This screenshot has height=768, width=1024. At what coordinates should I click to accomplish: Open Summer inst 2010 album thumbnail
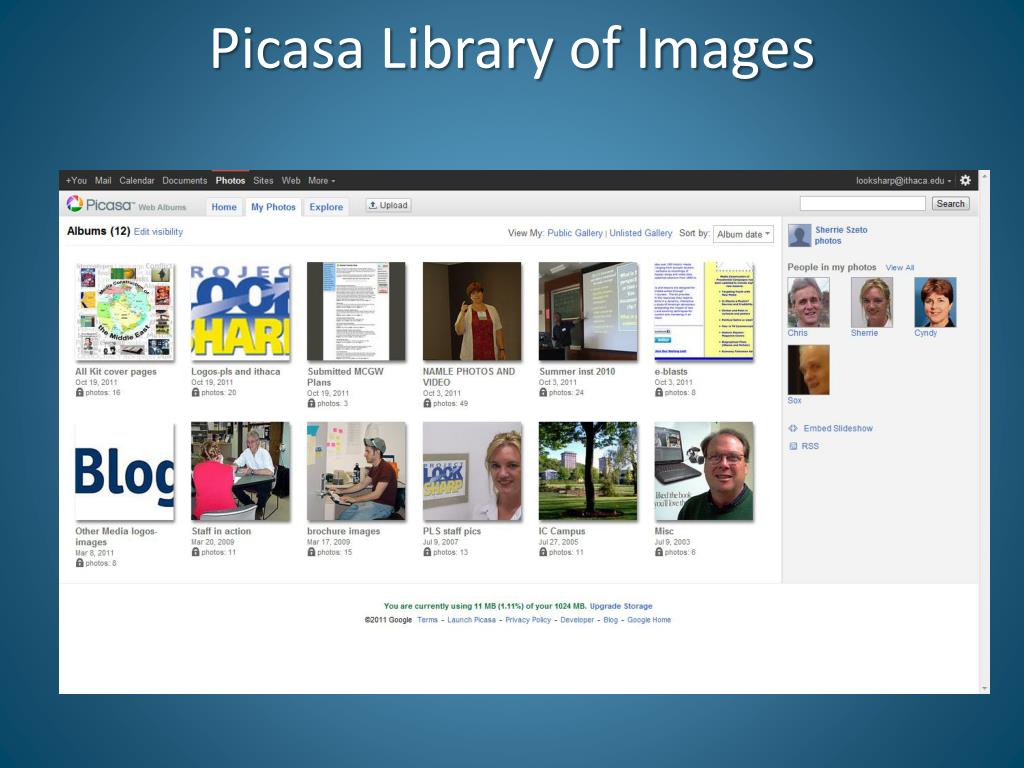[x=588, y=312]
